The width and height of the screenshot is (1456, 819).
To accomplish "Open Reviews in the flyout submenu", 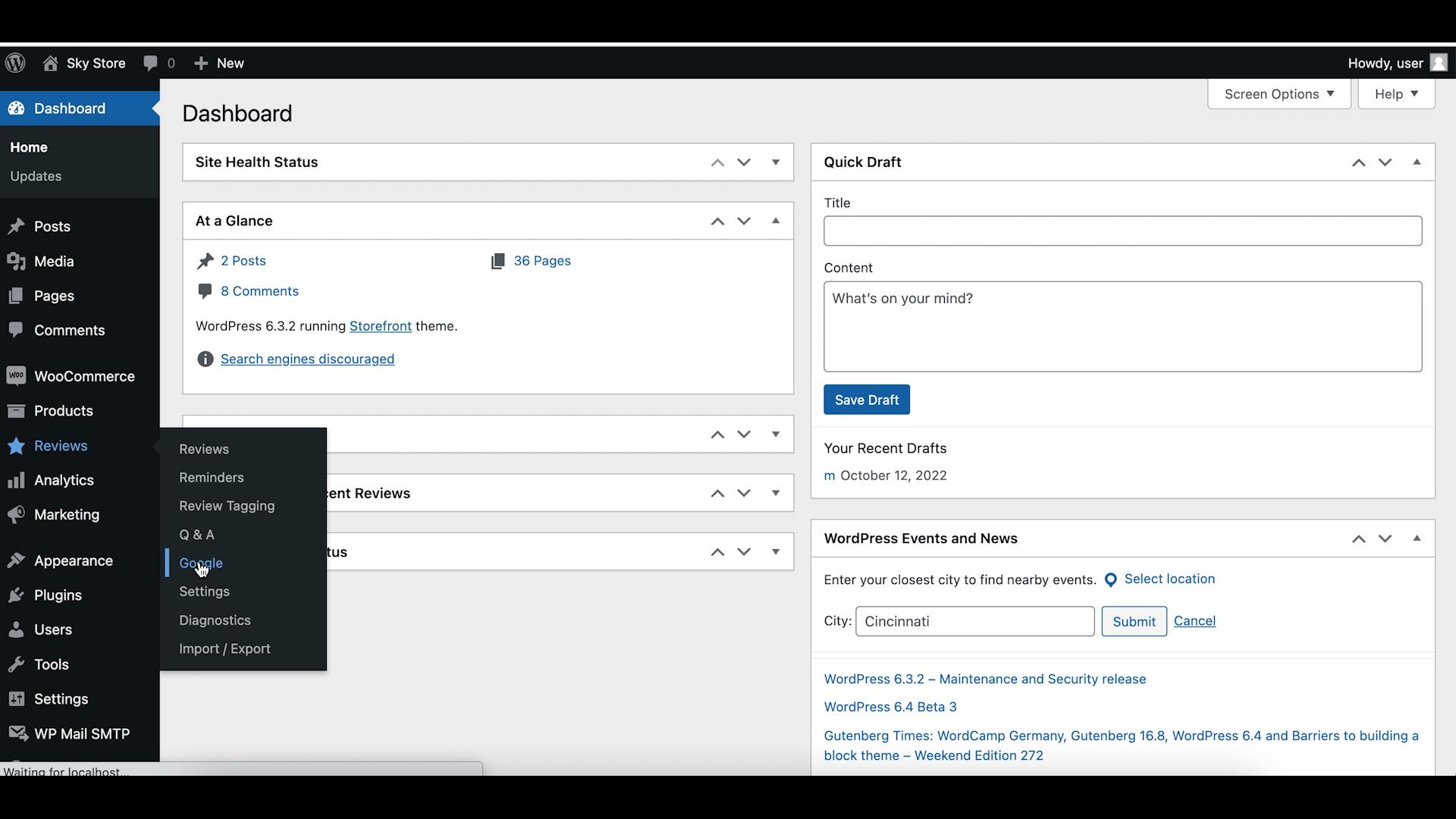I will (204, 449).
